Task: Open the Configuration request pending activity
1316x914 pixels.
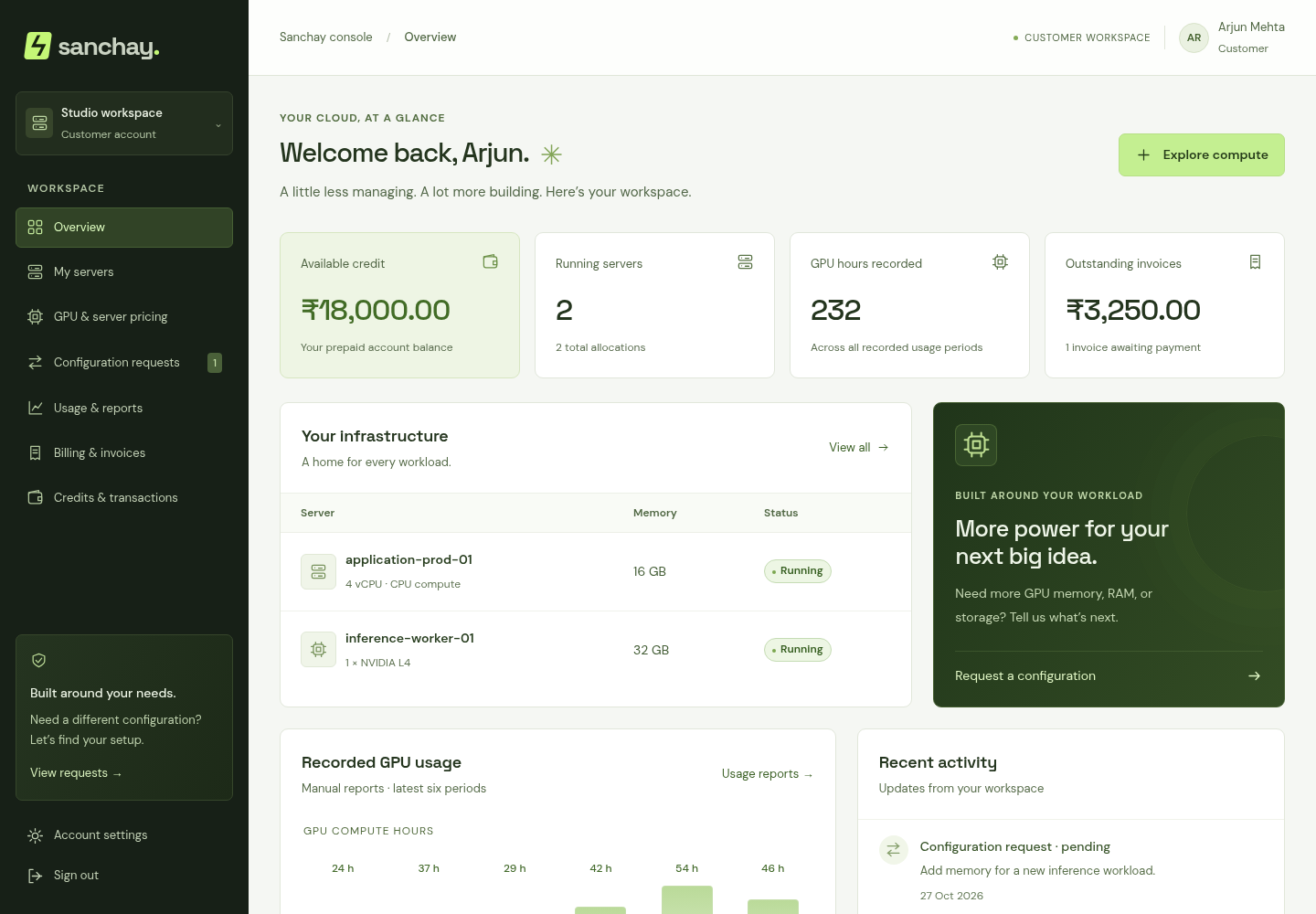Action: [1071, 871]
